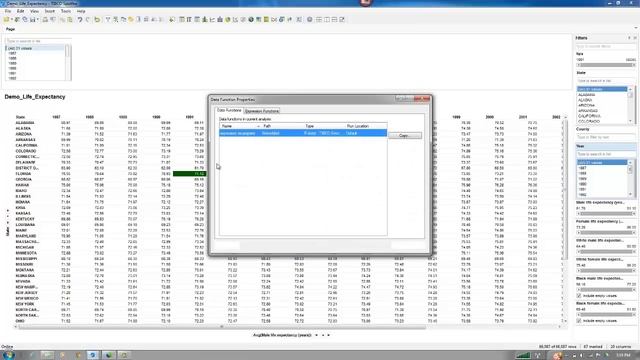Click the Filters panel search field

pos(606,46)
